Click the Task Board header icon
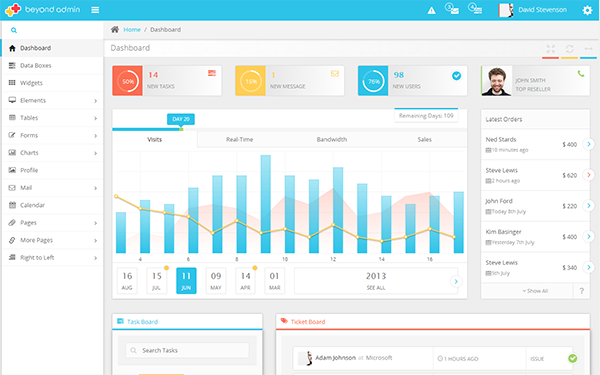Image resolution: width=600 pixels, height=375 pixels. [x=120, y=321]
